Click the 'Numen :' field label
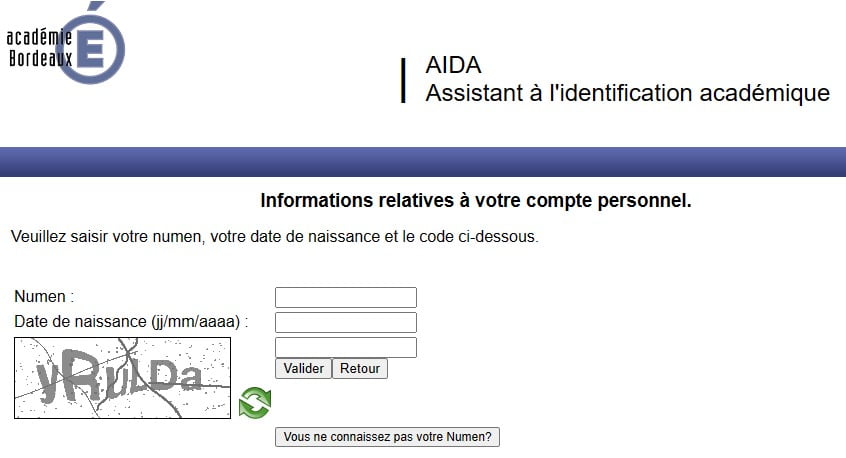This screenshot has height=458, width=846. (x=44, y=297)
